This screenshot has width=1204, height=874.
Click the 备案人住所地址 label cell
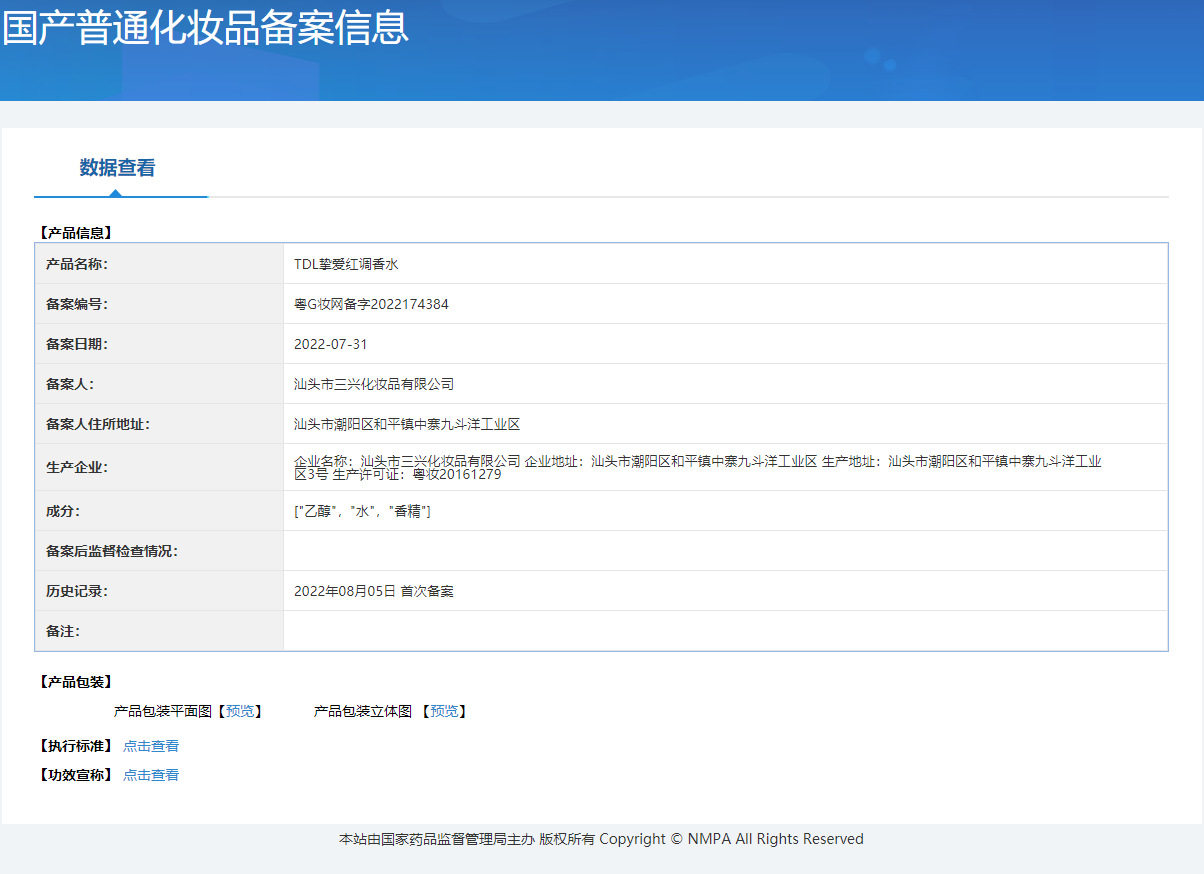159,424
